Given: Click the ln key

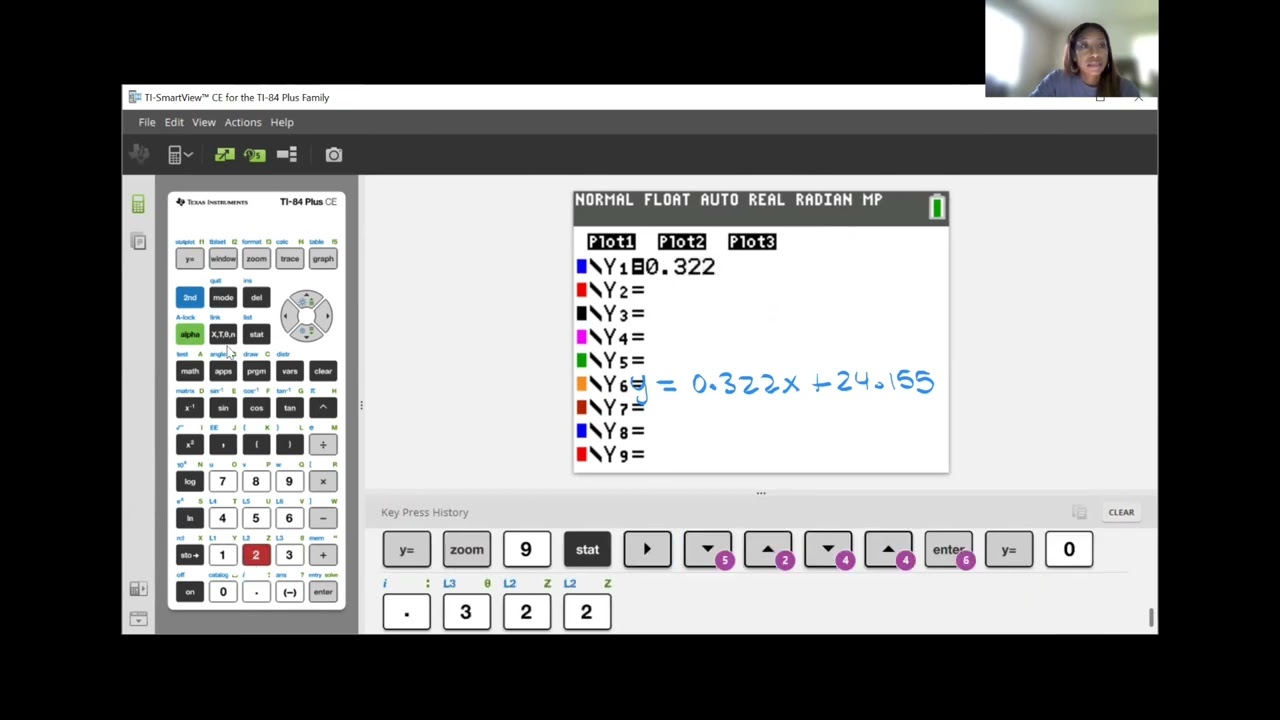Looking at the screenshot, I should (190, 518).
